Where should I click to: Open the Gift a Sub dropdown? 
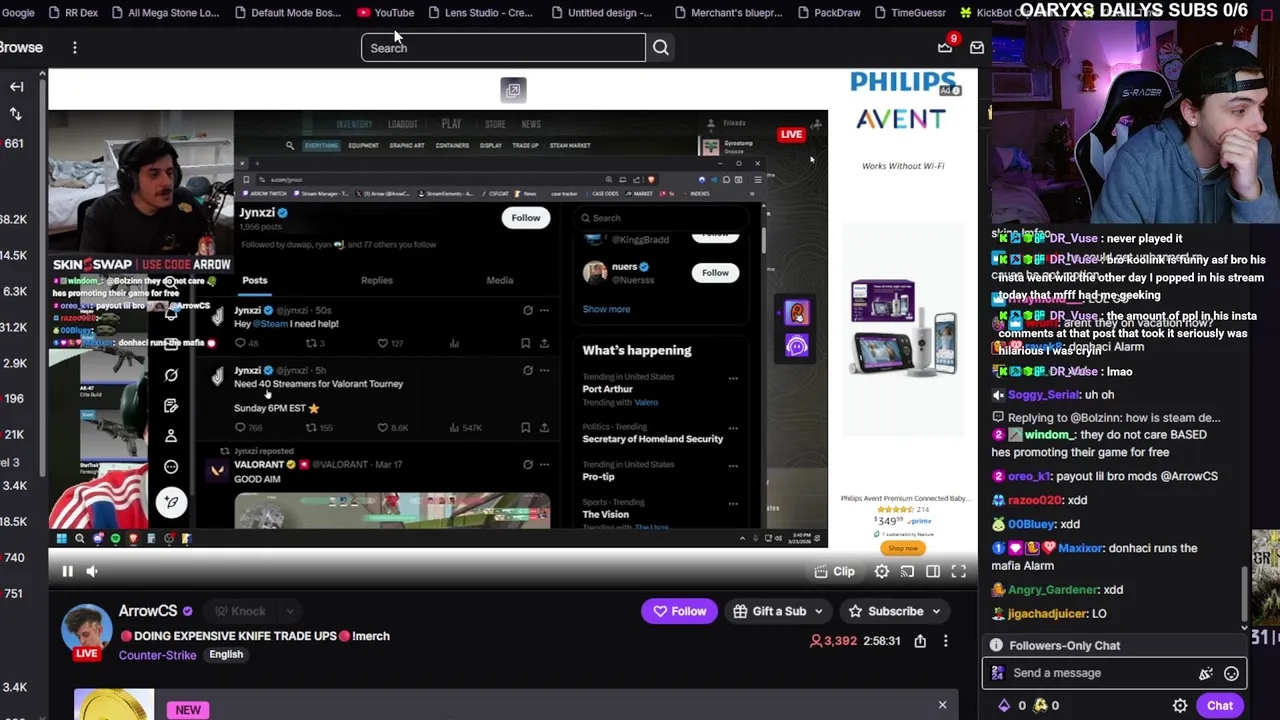click(778, 611)
